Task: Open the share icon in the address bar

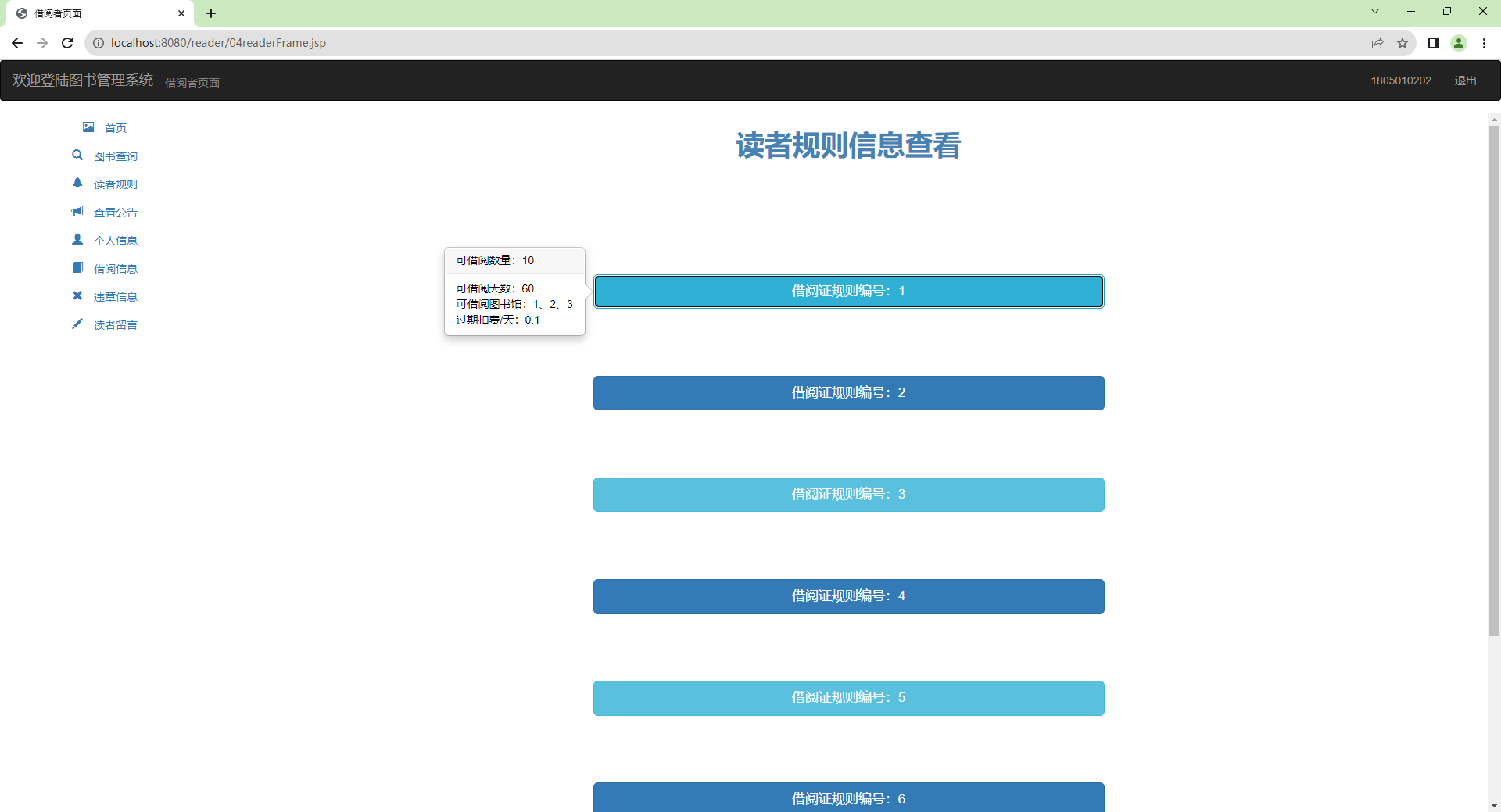Action: click(1377, 43)
